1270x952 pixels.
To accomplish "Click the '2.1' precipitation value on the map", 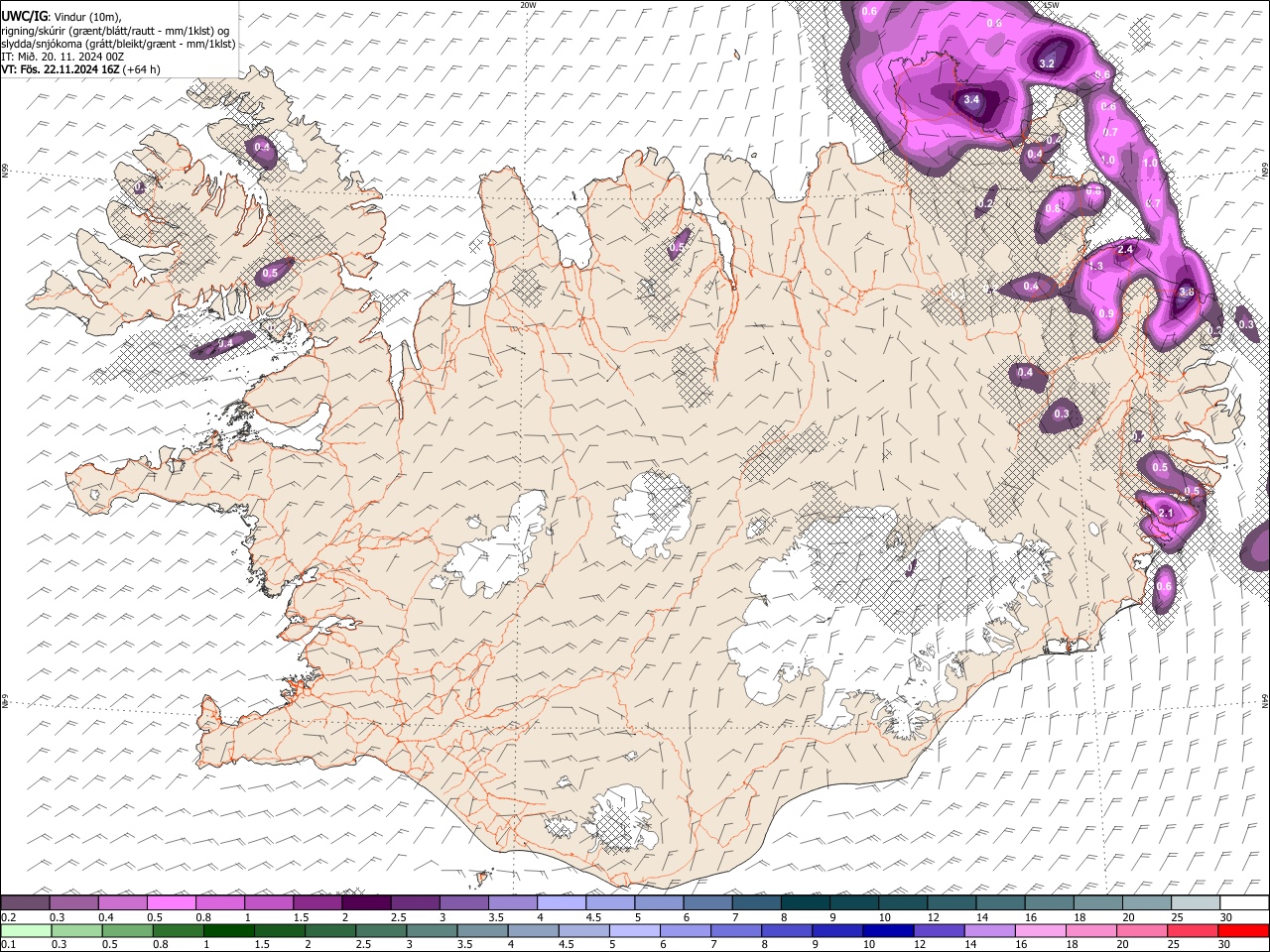I will pos(1166,513).
